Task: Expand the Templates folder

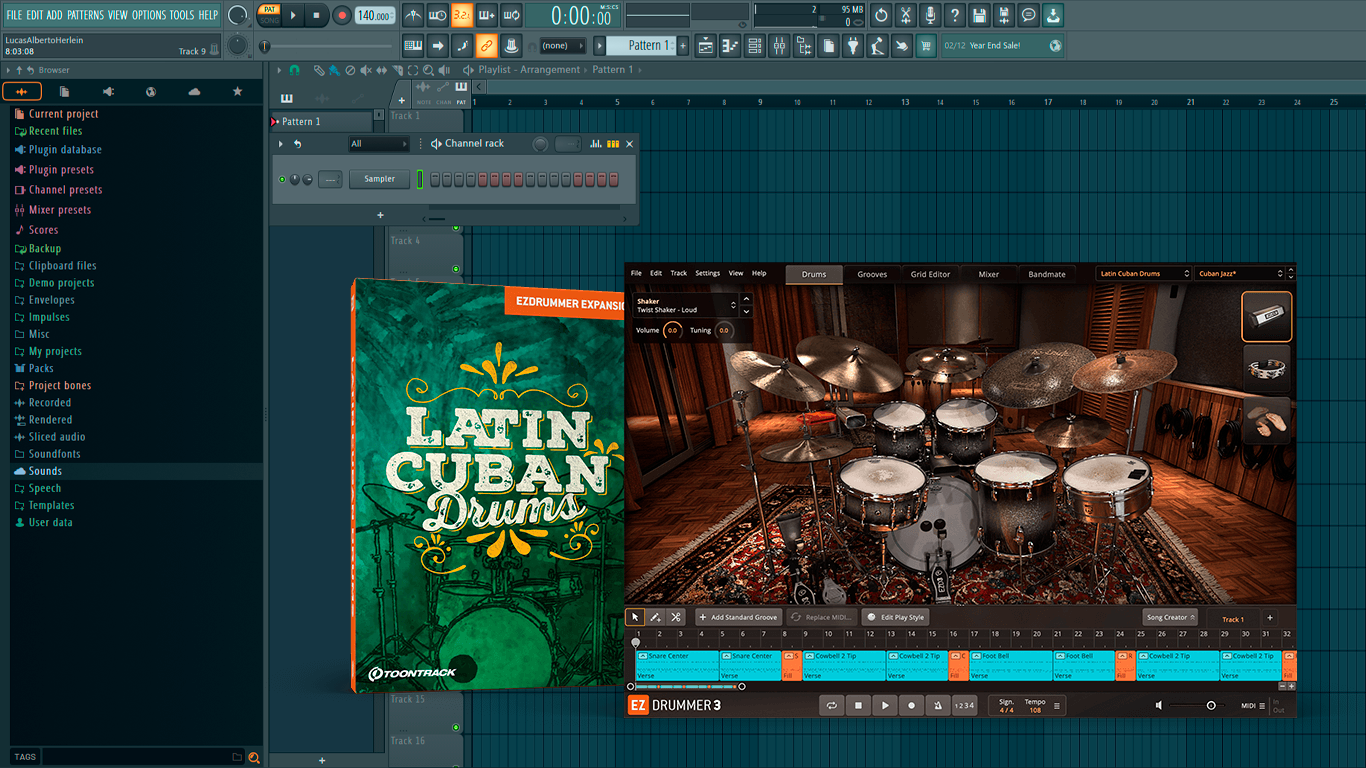Action: point(51,505)
